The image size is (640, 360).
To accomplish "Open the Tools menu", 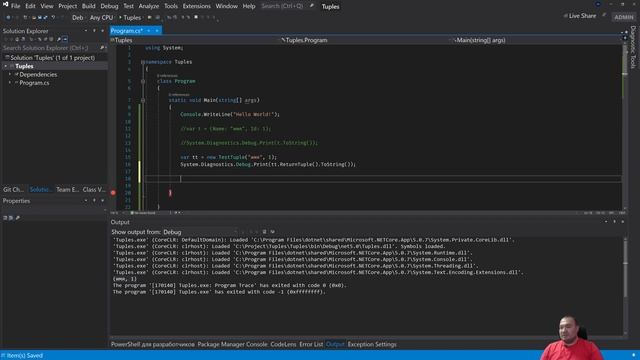I will (171, 6).
